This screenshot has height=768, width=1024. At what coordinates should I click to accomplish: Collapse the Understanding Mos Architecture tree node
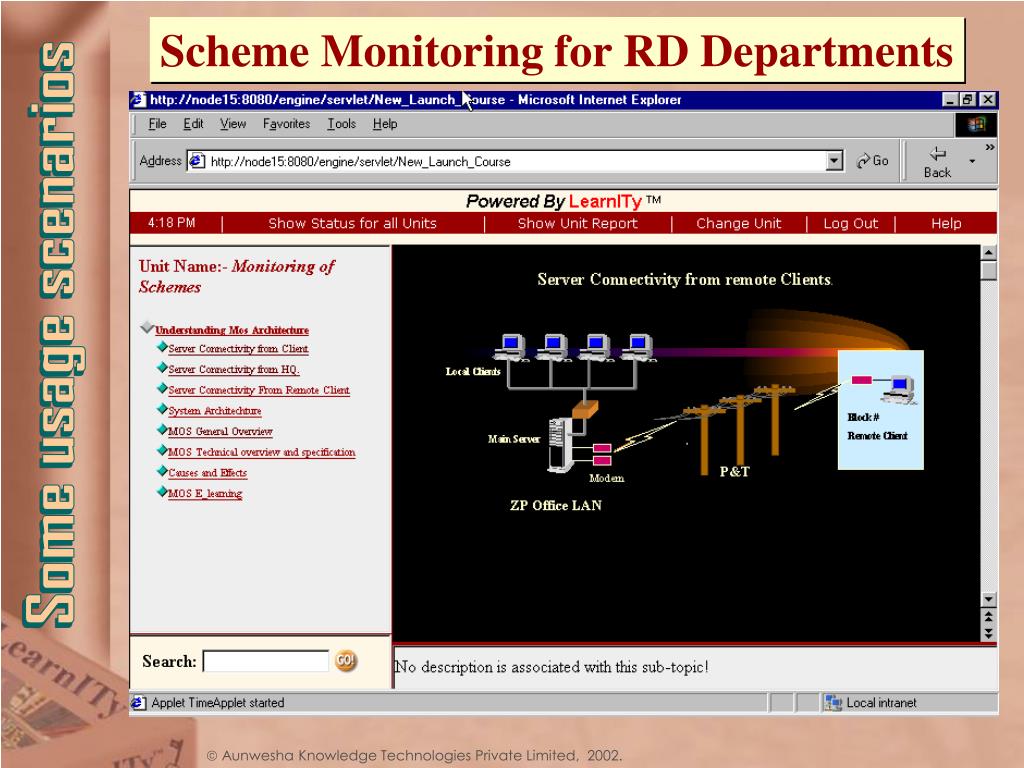(147, 327)
